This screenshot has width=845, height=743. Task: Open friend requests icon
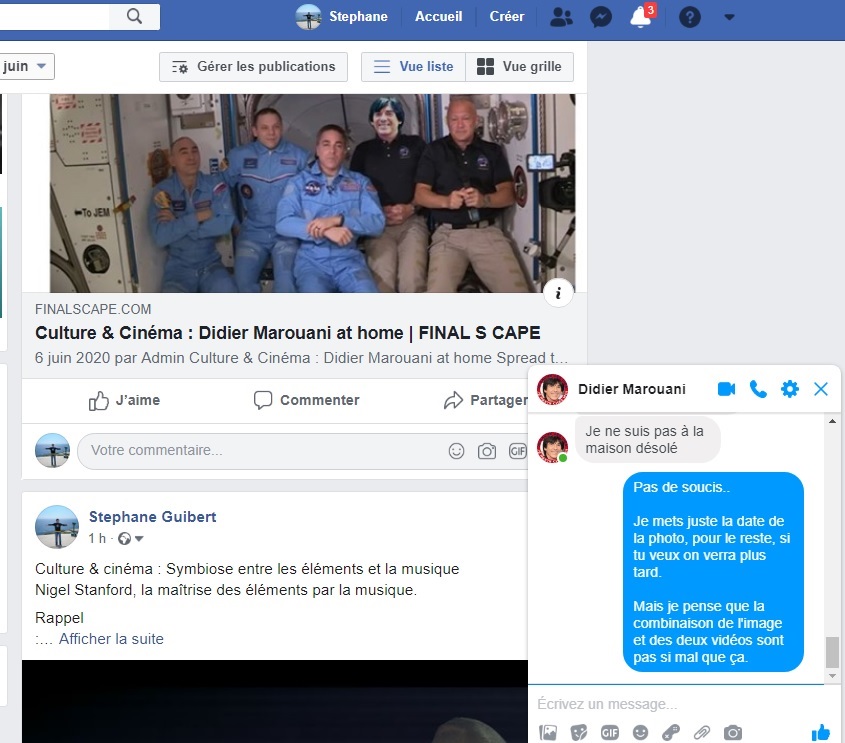click(x=561, y=17)
